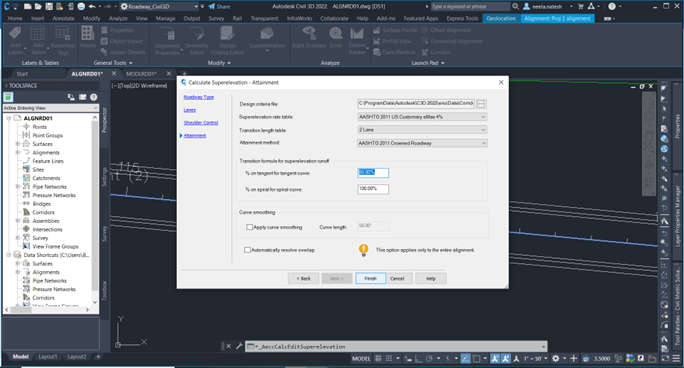Open Transition length table dropdown
Image resolution: width=684 pixels, height=368 pixels.
422,129
